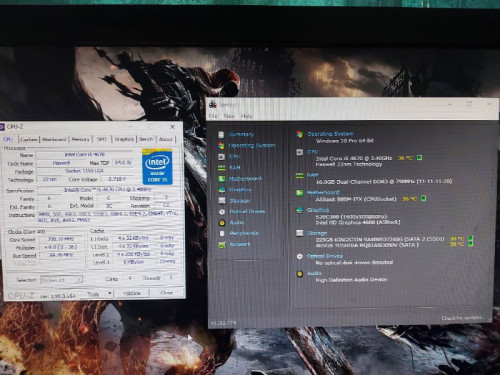Click Windows flag icon beside Operating System heading

[x=299, y=134]
